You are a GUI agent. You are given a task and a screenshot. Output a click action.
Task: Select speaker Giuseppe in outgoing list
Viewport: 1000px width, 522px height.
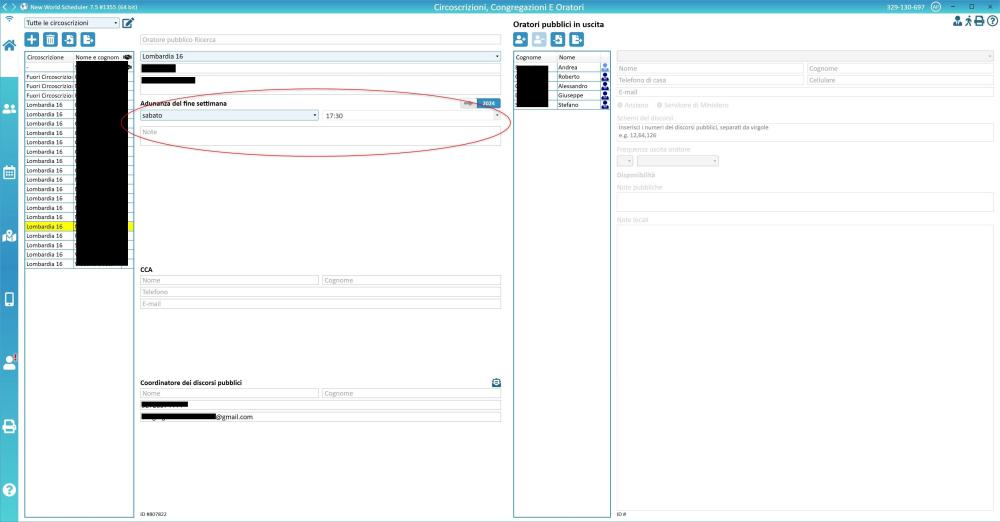(577, 95)
